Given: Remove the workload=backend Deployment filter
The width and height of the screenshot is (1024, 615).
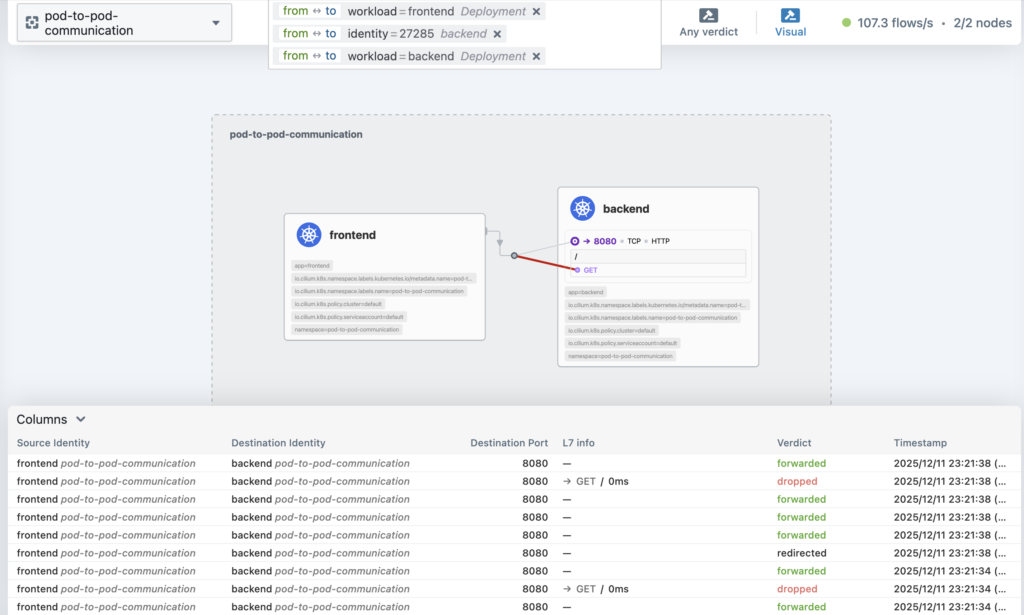Looking at the screenshot, I should point(536,56).
